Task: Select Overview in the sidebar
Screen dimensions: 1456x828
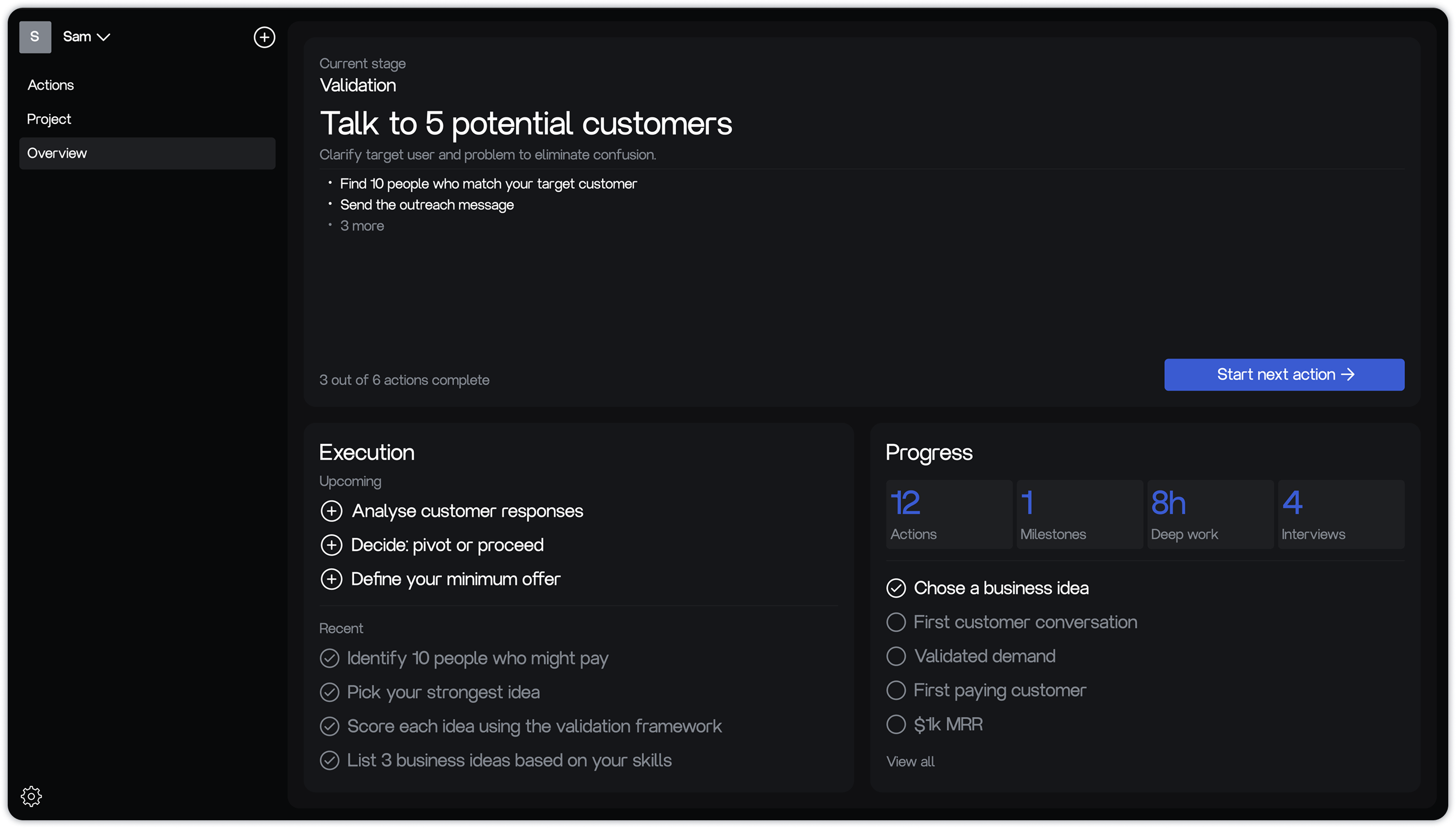Action: click(57, 153)
